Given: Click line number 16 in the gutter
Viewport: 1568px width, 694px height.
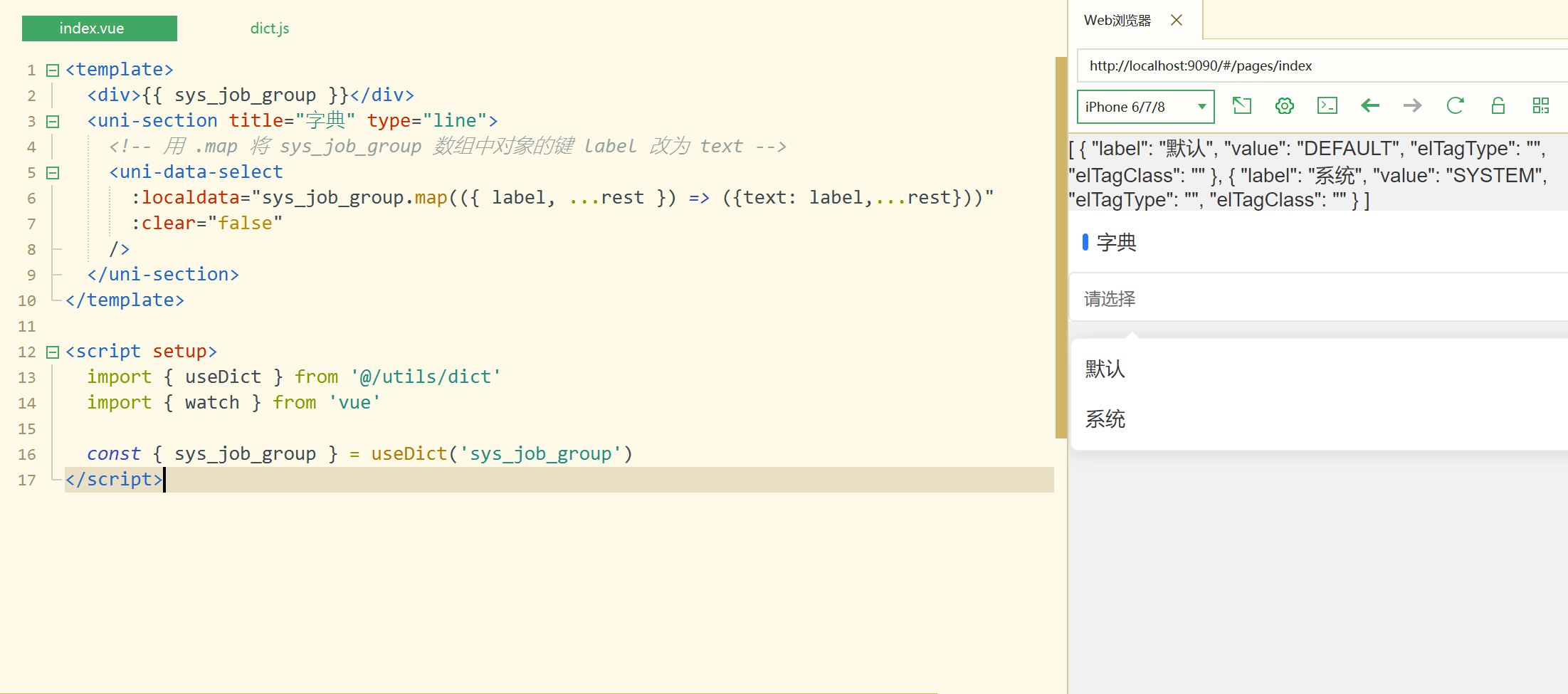Looking at the screenshot, I should (27, 454).
